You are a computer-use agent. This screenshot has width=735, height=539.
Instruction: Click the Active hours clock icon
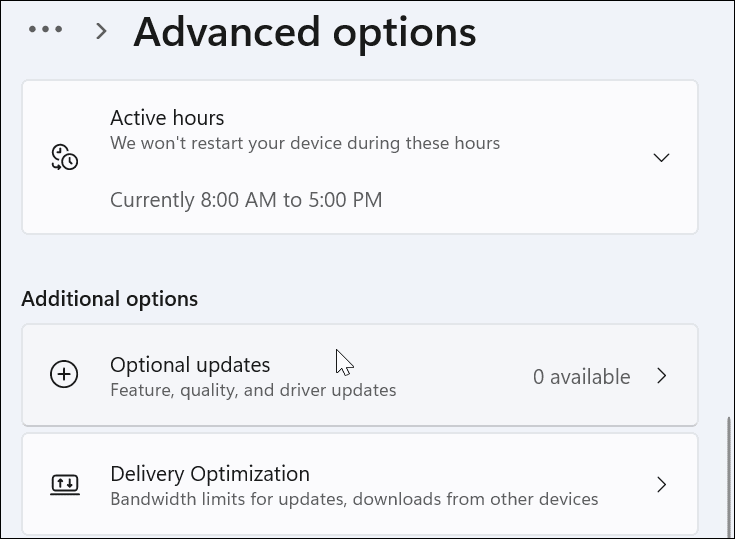(64, 157)
